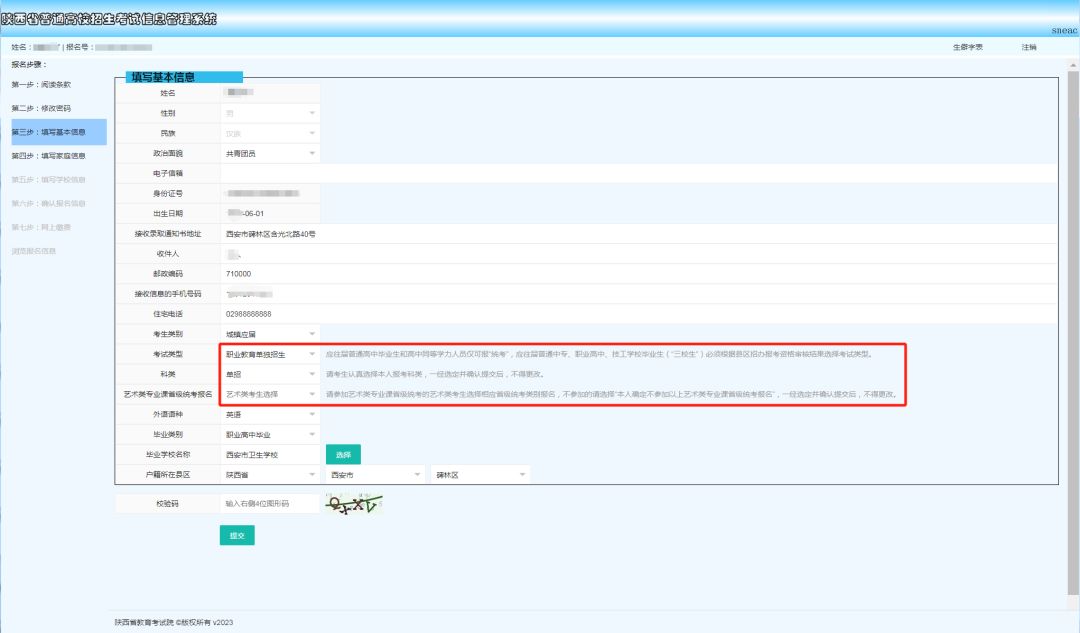Click the 报名步骤 sidebar heading
1080x633 pixels.
(29, 64)
